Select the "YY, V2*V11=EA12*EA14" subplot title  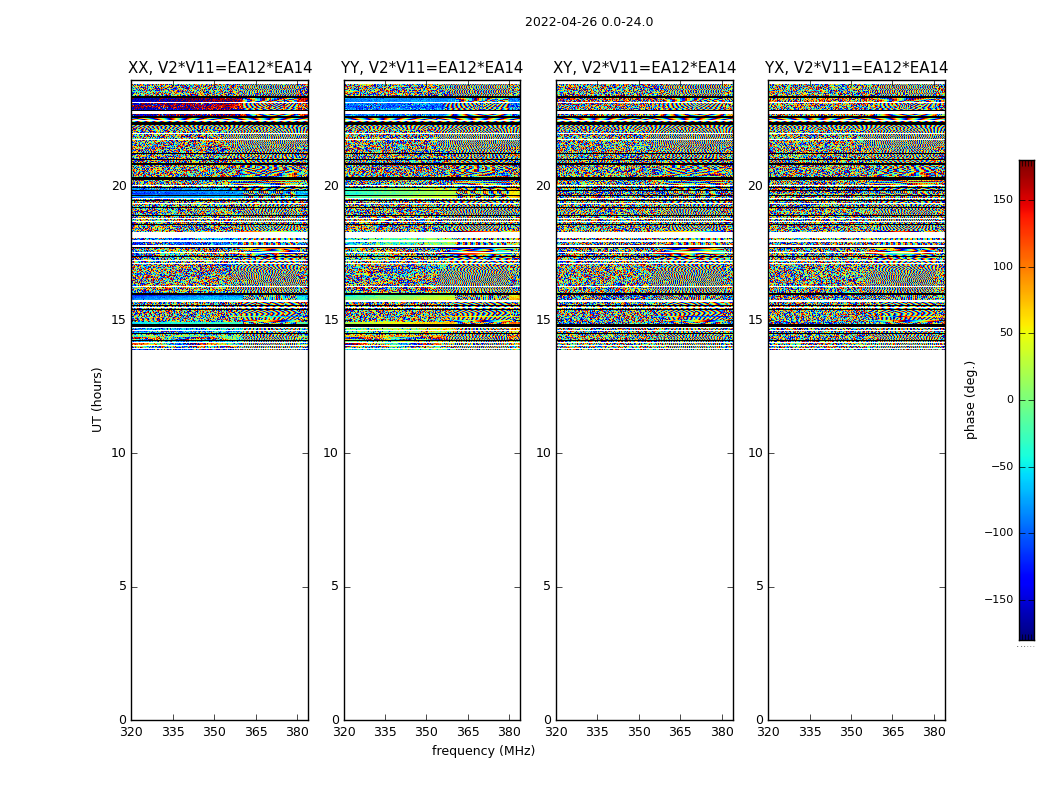pyautogui.click(x=432, y=68)
